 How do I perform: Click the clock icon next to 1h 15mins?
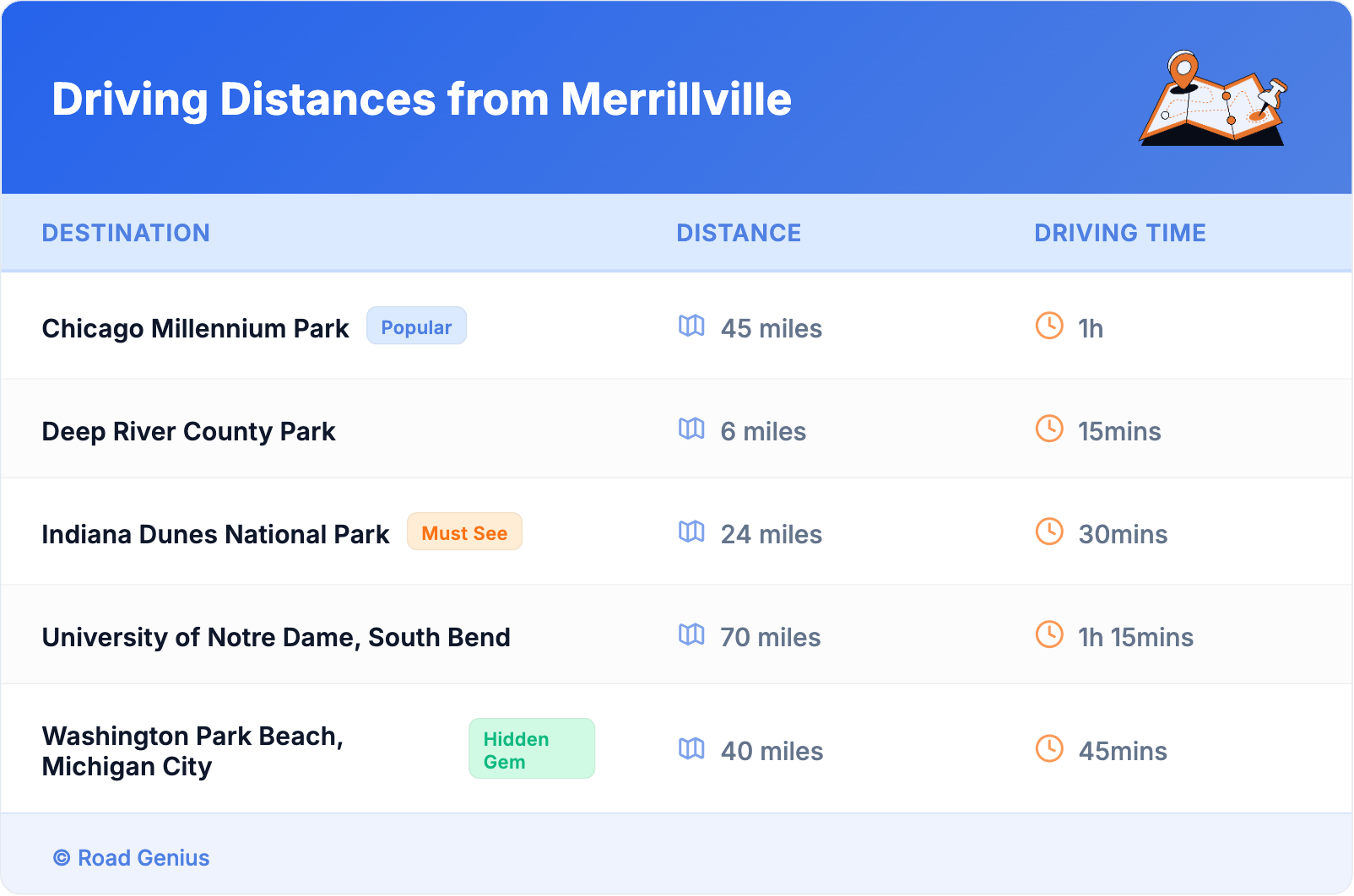1049,634
